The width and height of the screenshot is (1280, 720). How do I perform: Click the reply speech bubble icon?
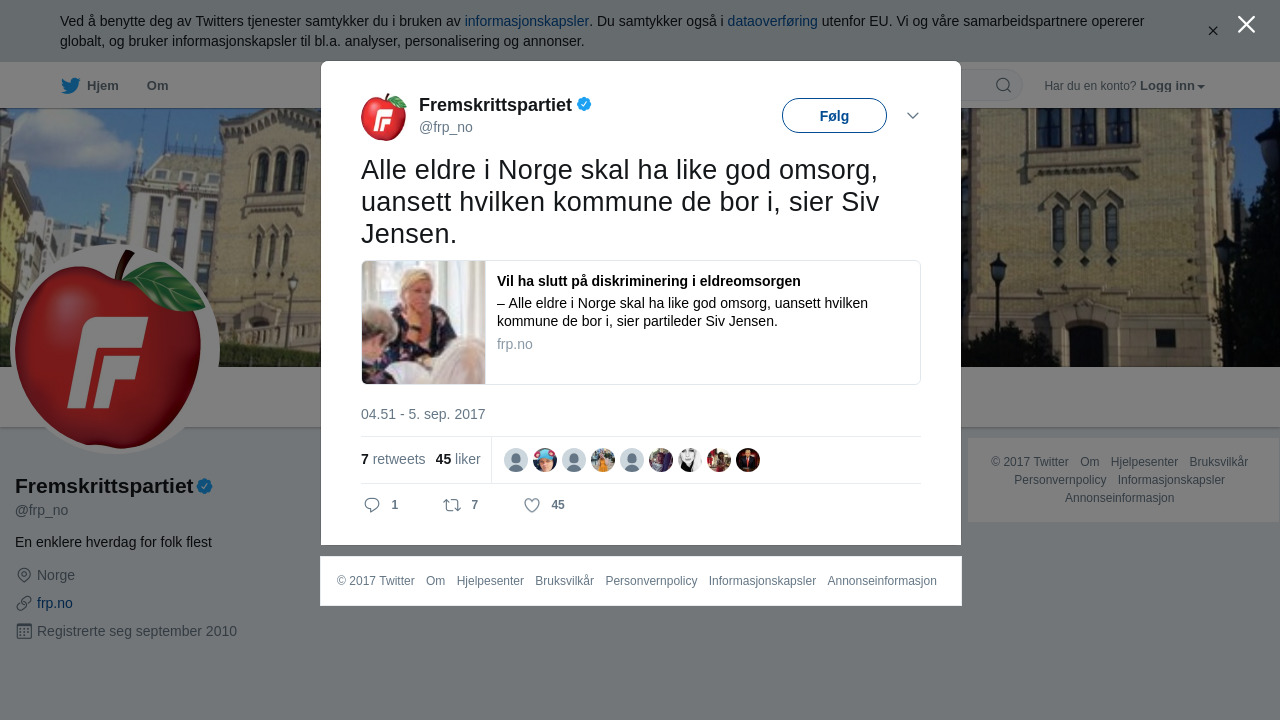coord(372,505)
